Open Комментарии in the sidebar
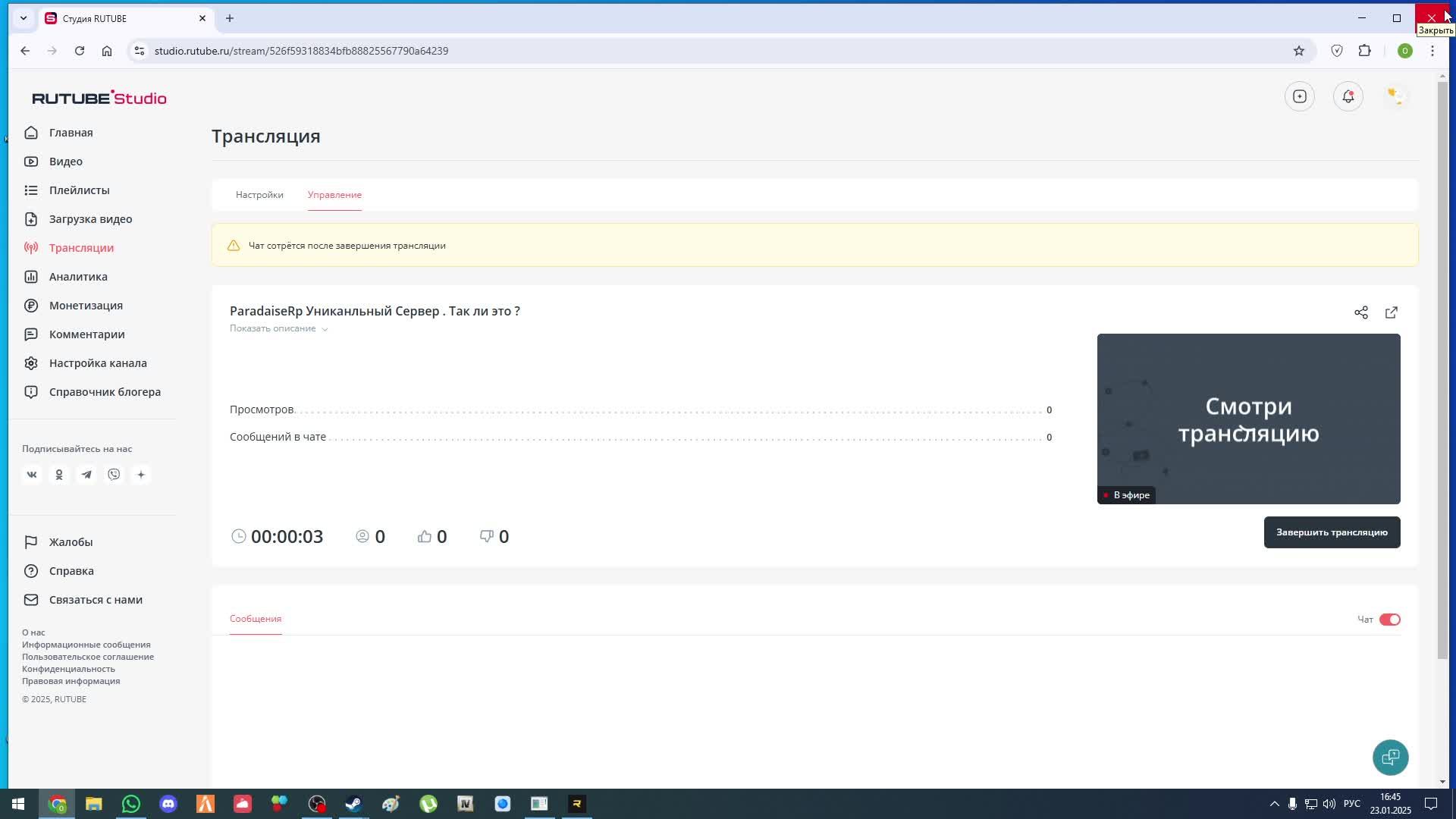Viewport: 1456px width, 819px height. (x=86, y=334)
